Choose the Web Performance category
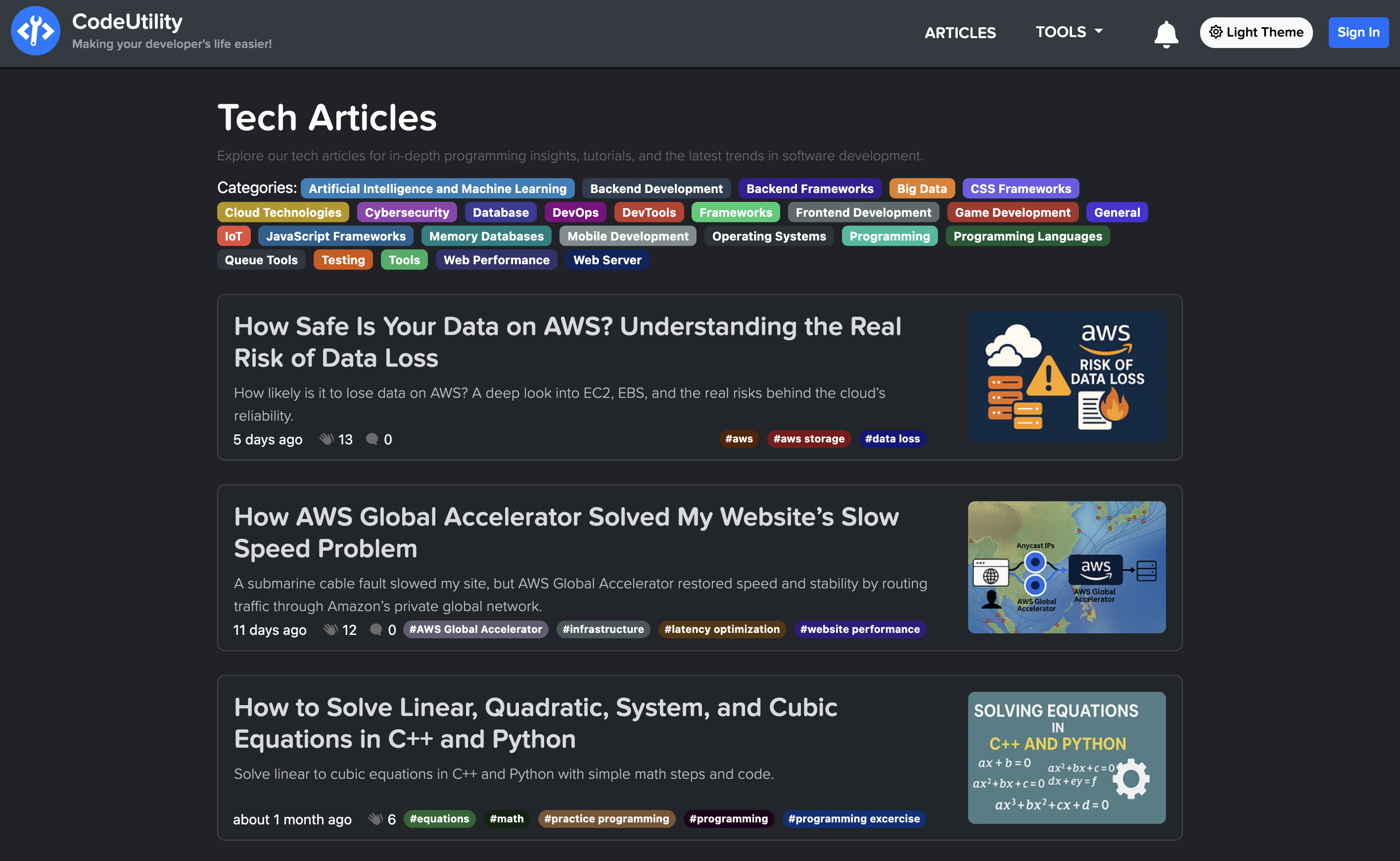1400x861 pixels. point(496,260)
